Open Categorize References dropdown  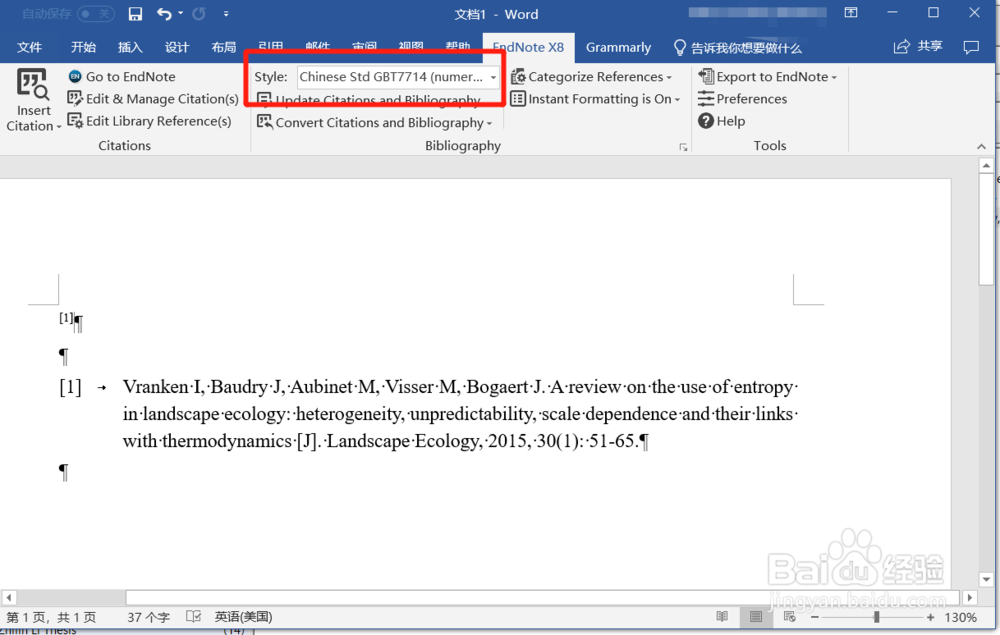(591, 77)
